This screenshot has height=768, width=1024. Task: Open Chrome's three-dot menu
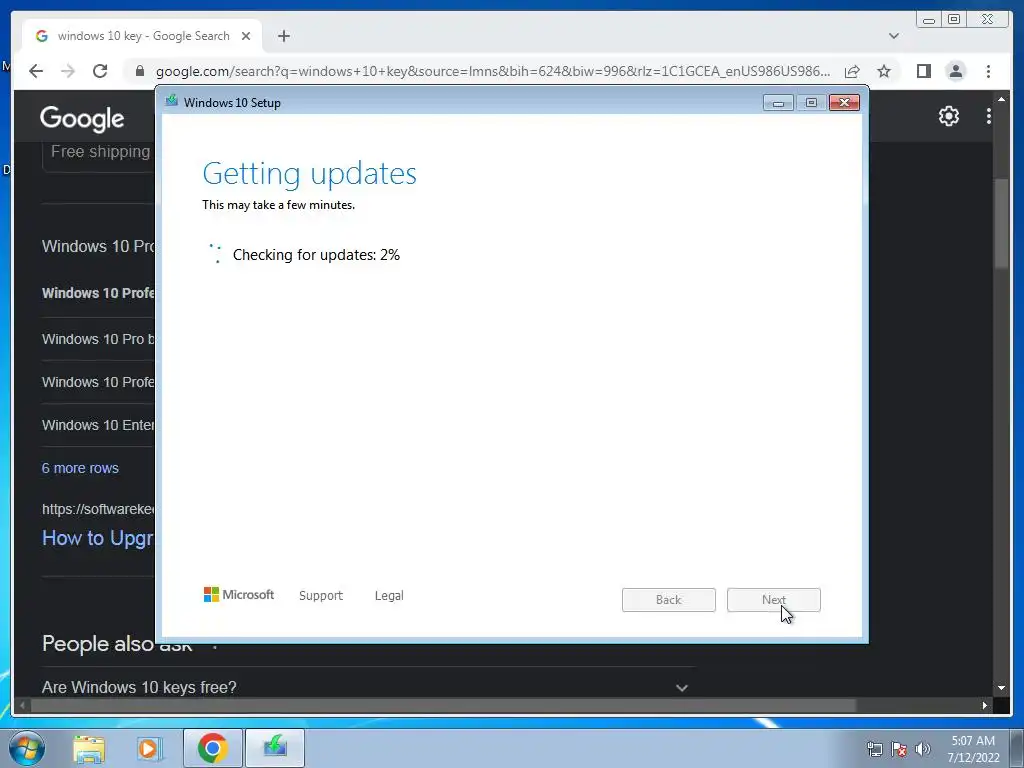click(x=988, y=71)
